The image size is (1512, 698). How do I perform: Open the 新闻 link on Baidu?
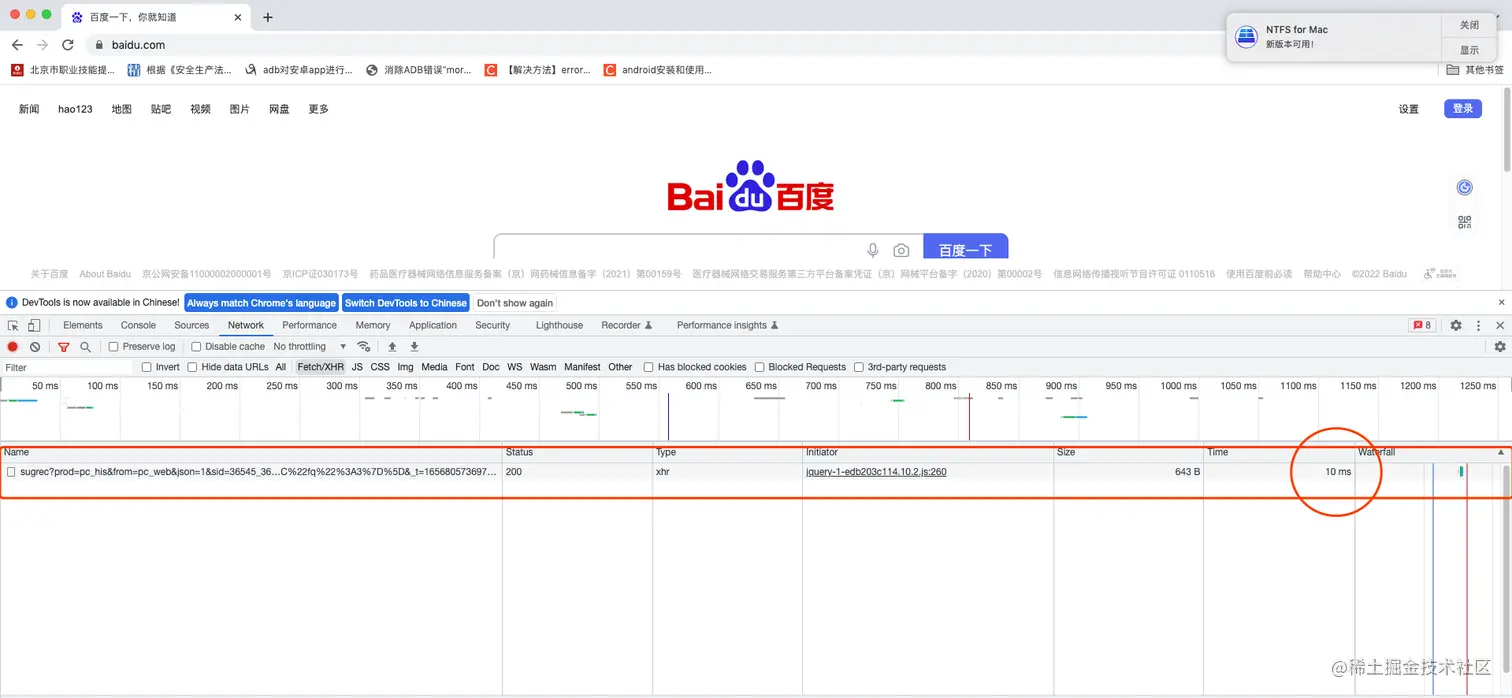[29, 109]
